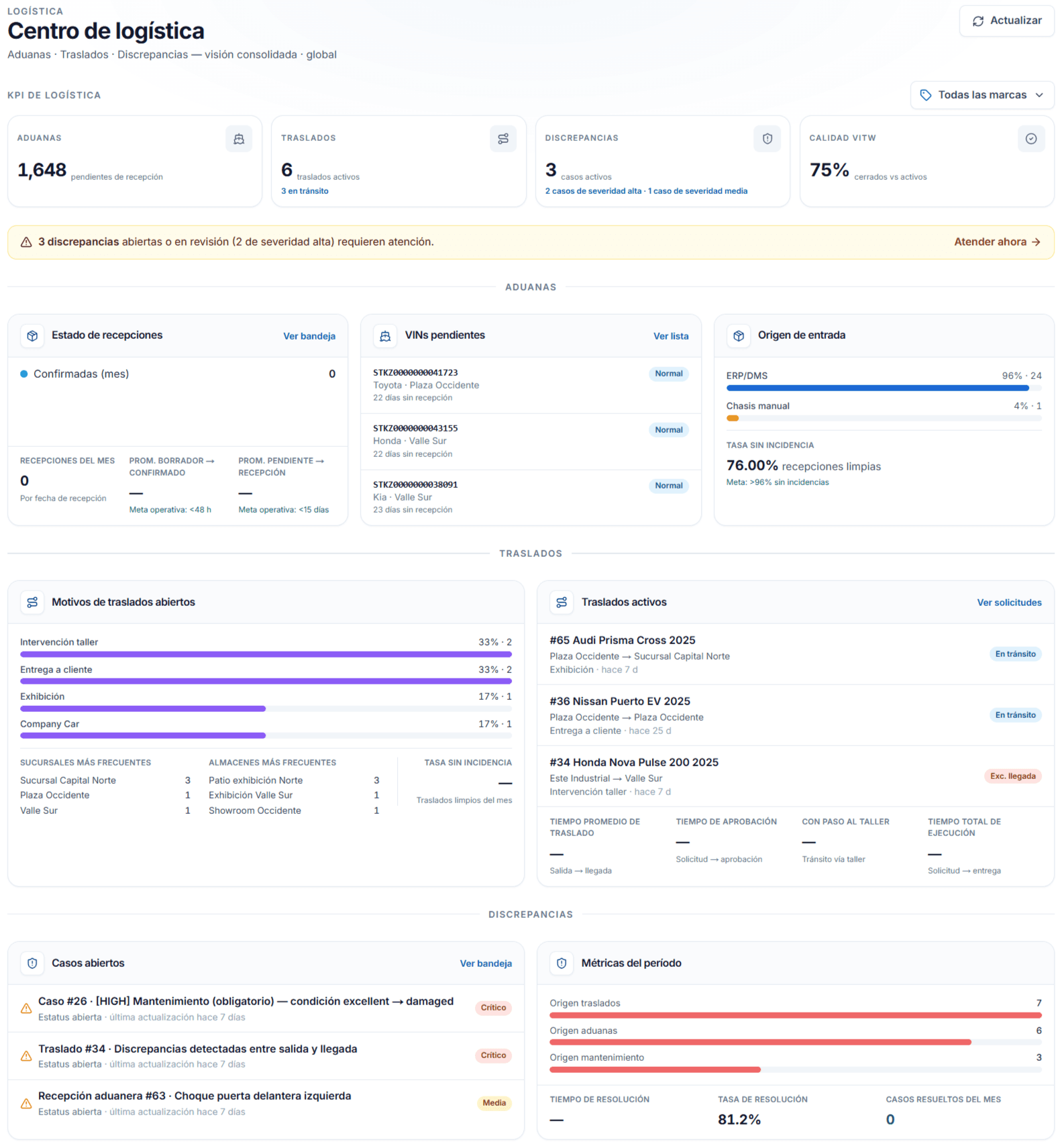This screenshot has height=1146, width=1064.
Task: Open the Todas las marcas dropdown
Action: pyautogui.click(x=981, y=95)
